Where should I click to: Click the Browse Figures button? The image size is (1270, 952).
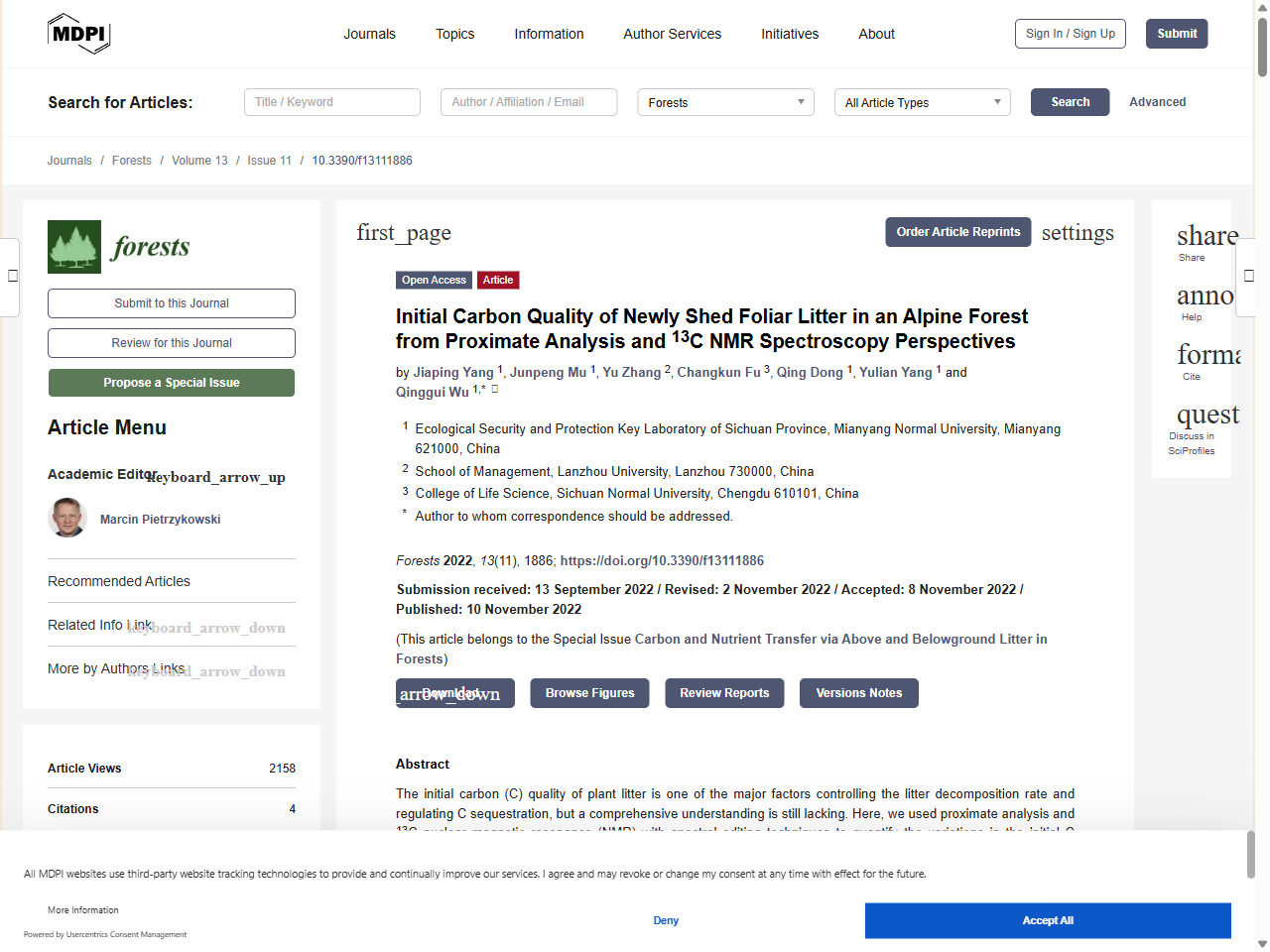click(589, 693)
